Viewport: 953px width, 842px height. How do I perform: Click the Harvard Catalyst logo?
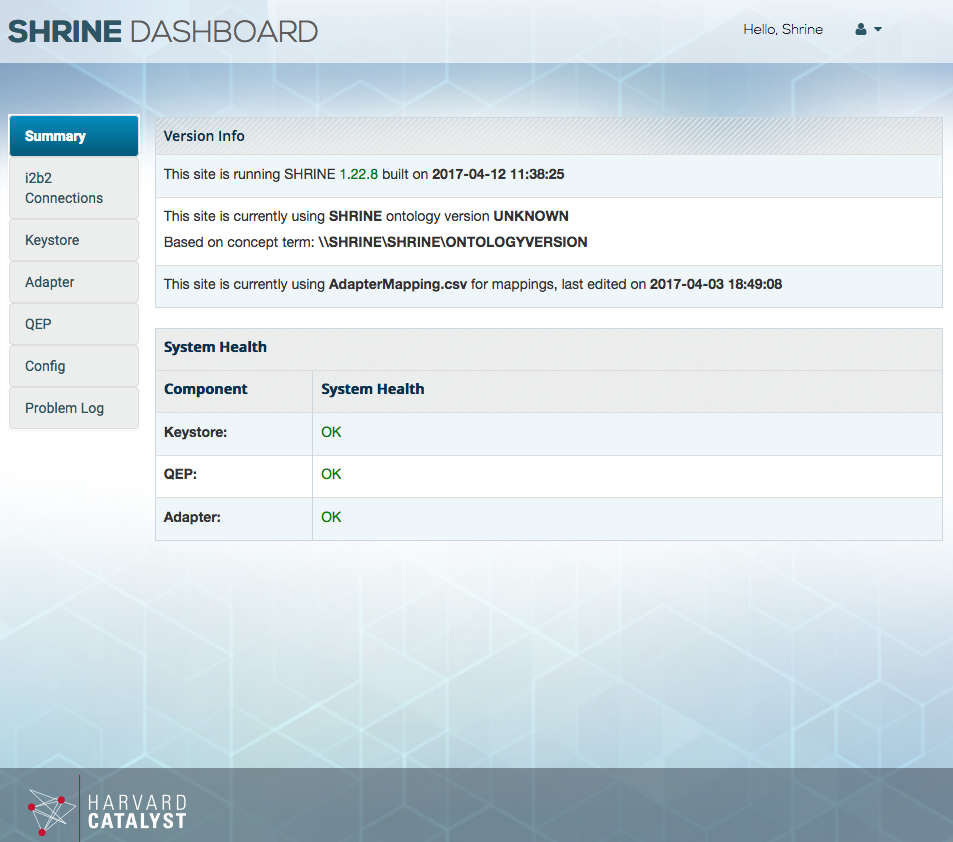(x=107, y=810)
